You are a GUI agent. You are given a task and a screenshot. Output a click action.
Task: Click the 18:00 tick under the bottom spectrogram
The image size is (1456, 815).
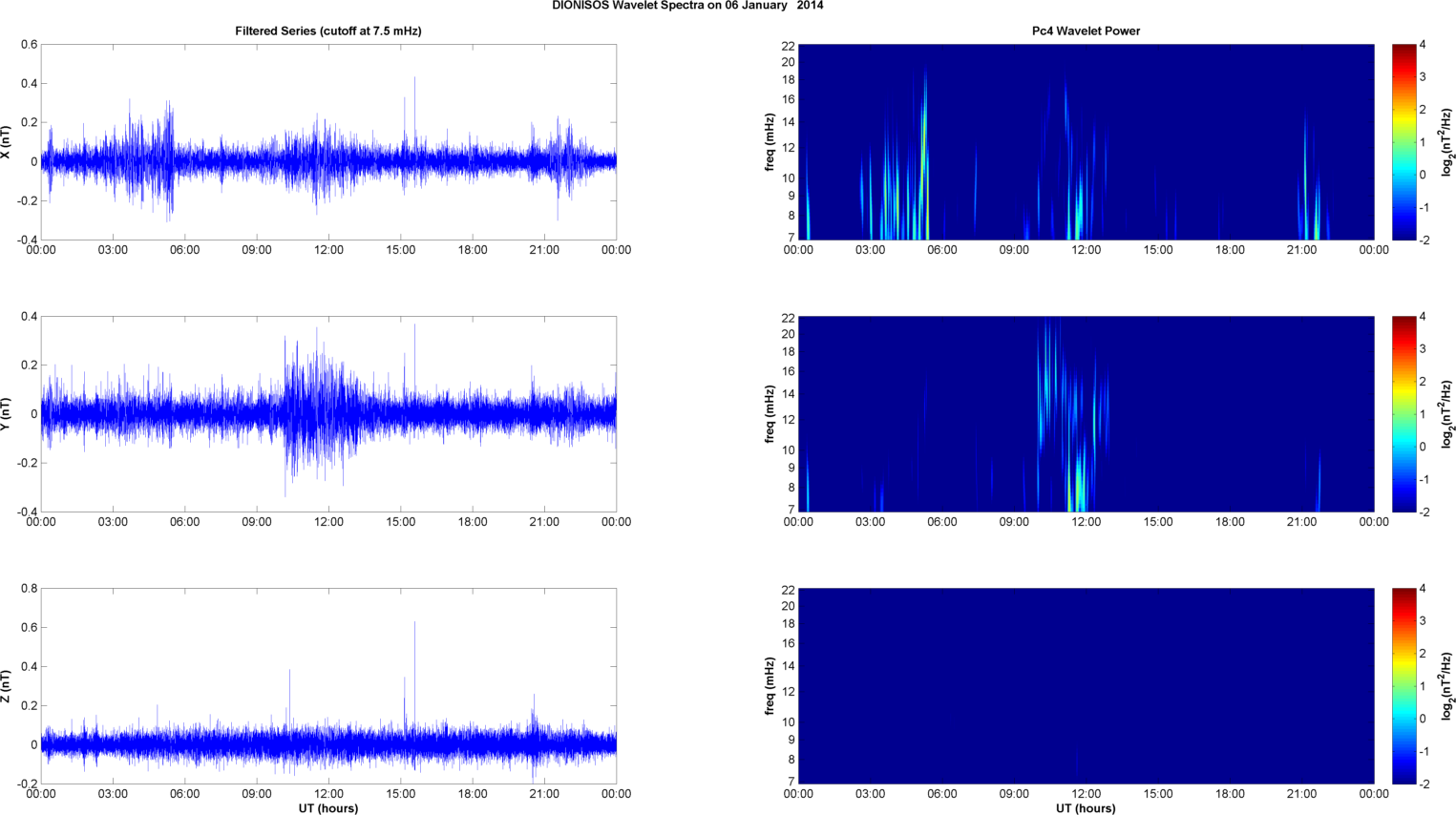pos(1230,794)
